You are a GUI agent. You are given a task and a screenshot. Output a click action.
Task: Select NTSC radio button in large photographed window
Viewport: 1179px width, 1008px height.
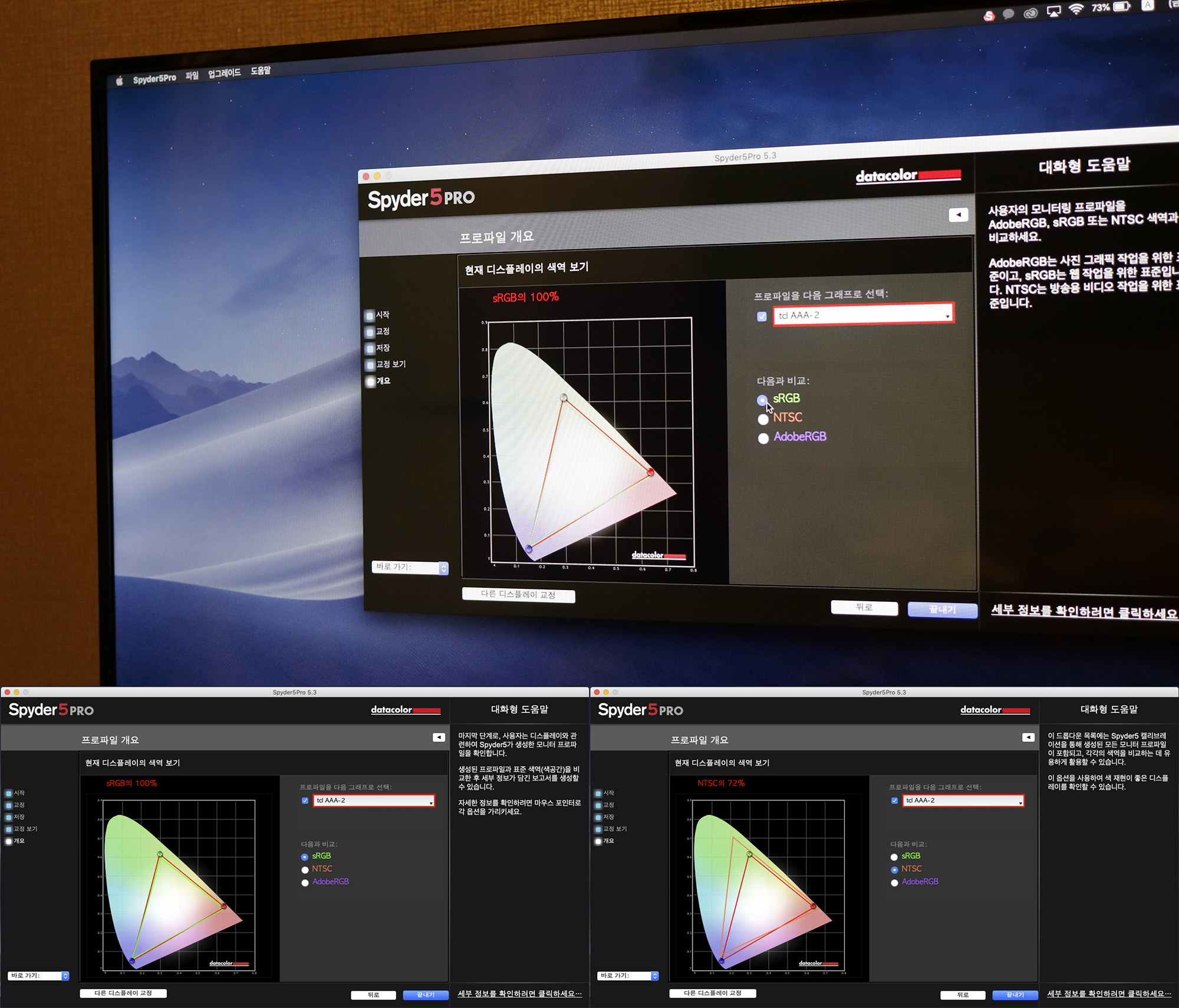pos(763,419)
